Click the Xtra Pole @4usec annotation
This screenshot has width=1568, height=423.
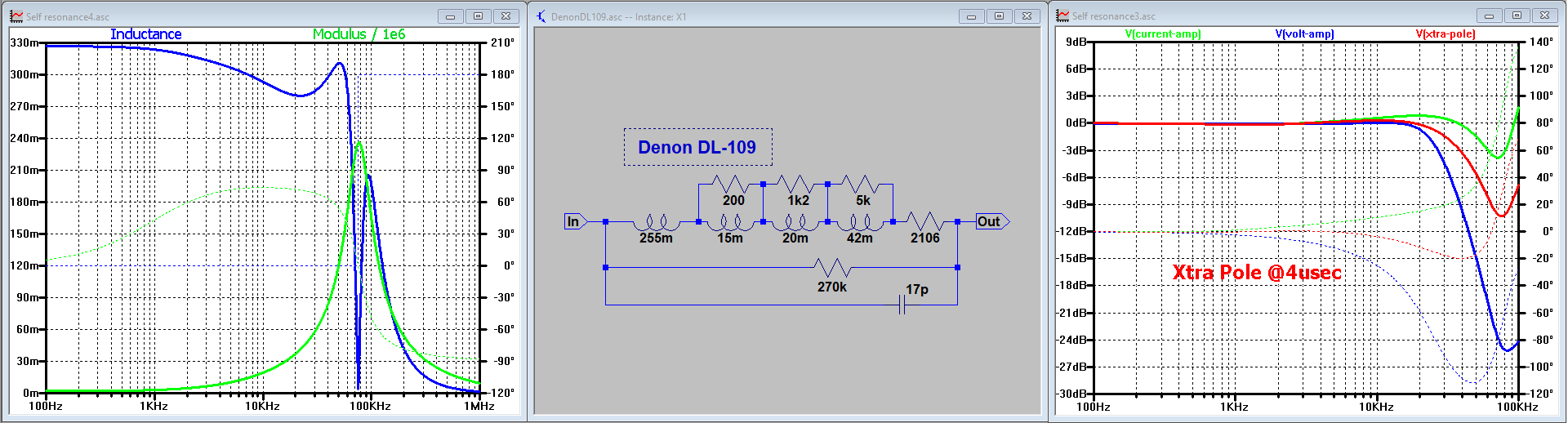point(1257,272)
